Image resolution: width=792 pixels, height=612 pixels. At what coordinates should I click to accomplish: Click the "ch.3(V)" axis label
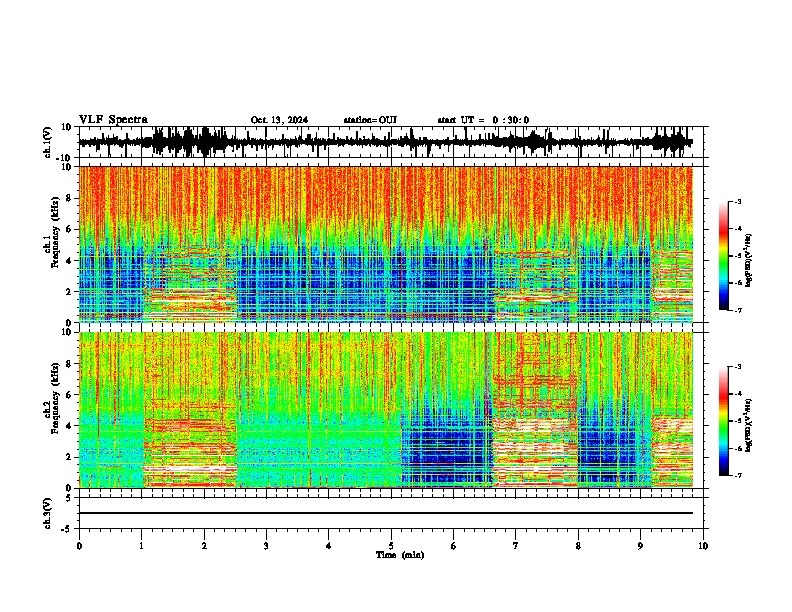[48, 513]
